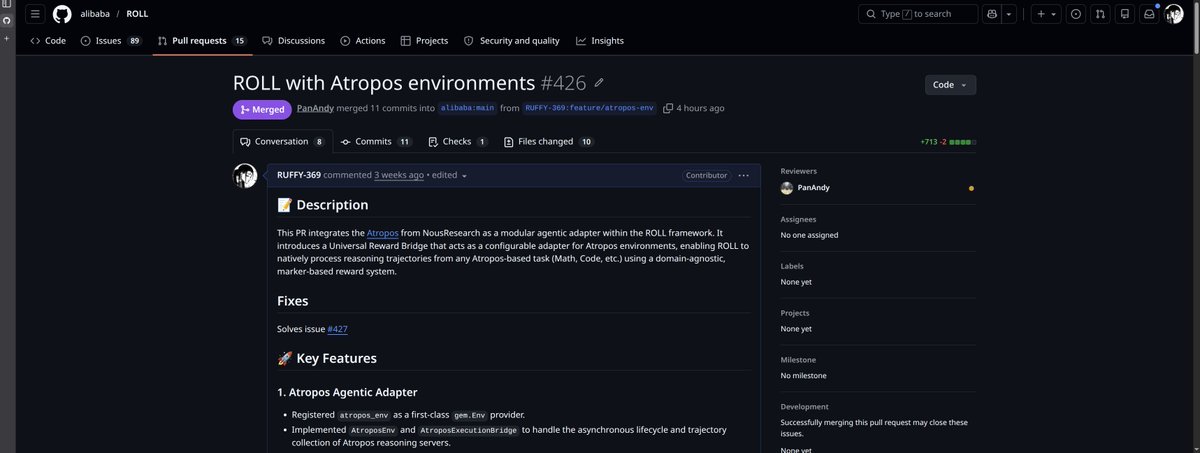Click the browser sidebar GitHub tab icon
The height and width of the screenshot is (453, 1200).
[6, 22]
